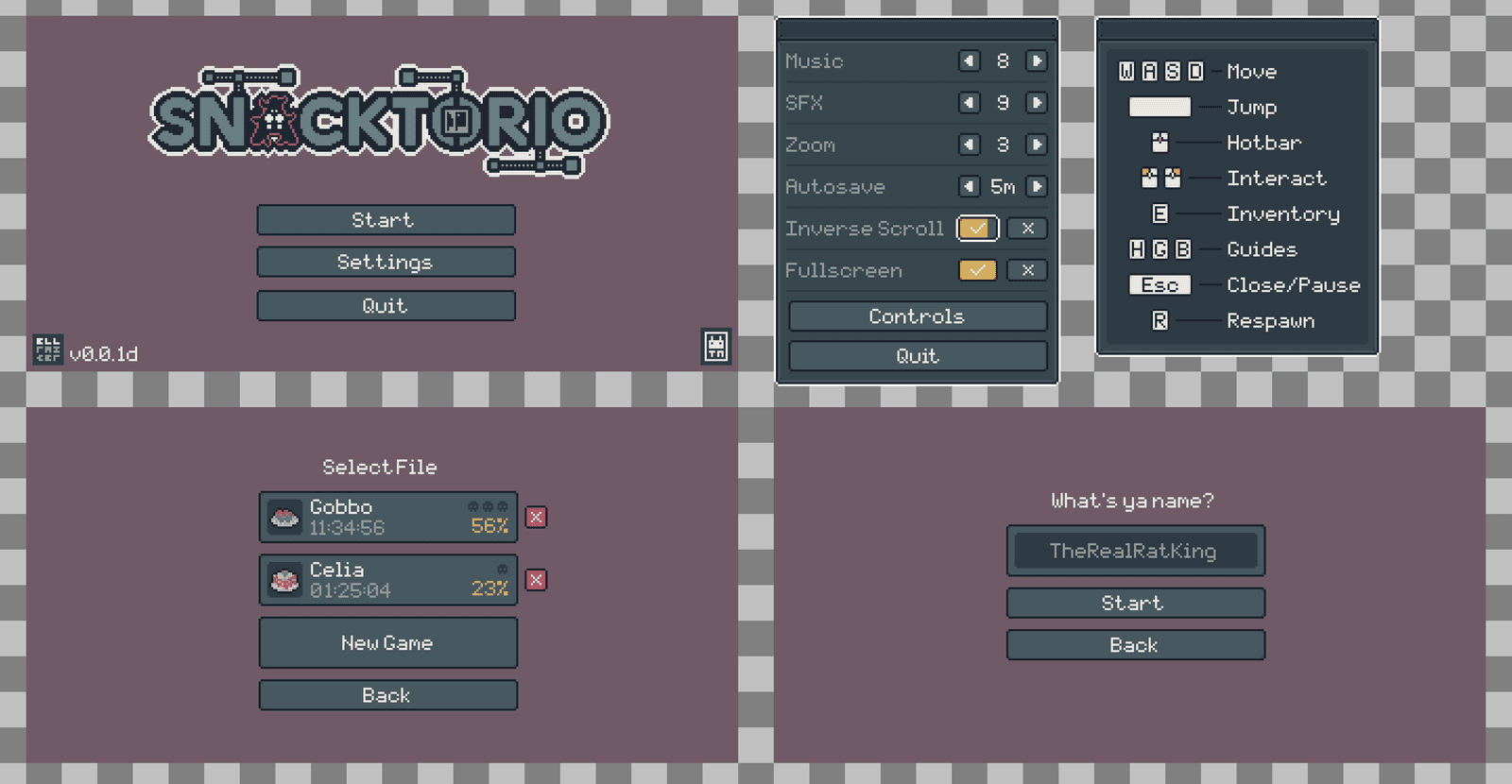
Task: Lengthen the Autosave interval
Action: coord(1037,186)
